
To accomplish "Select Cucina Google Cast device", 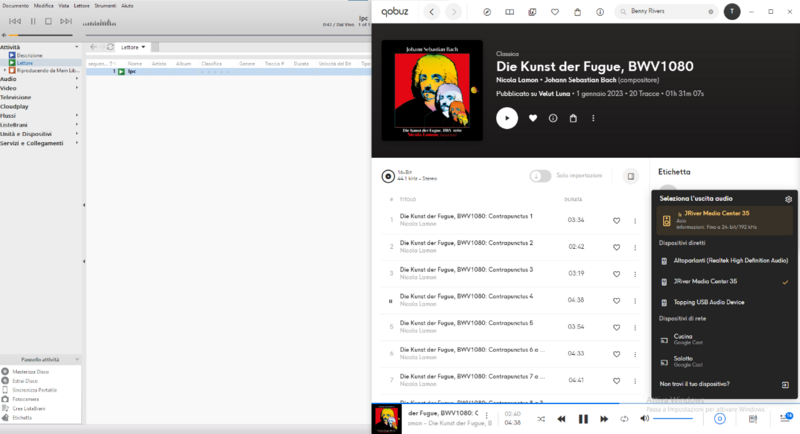I will 724,339.
